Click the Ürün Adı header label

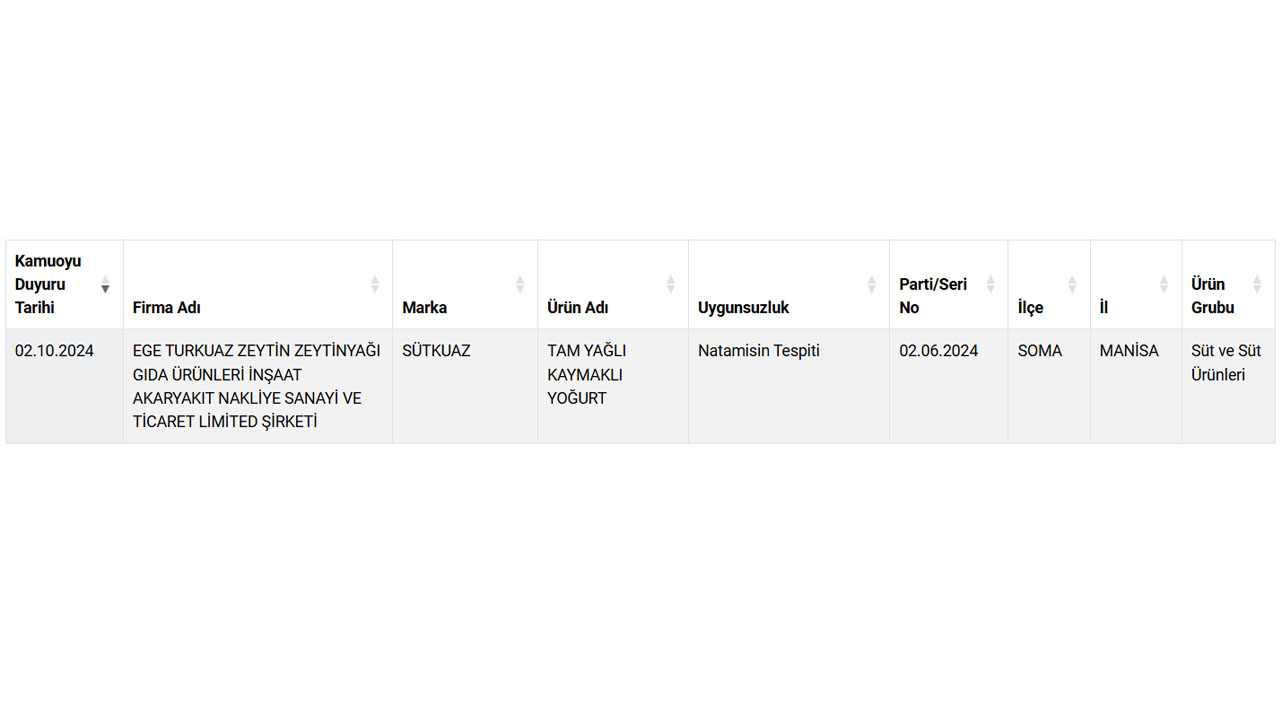pyautogui.click(x=578, y=308)
